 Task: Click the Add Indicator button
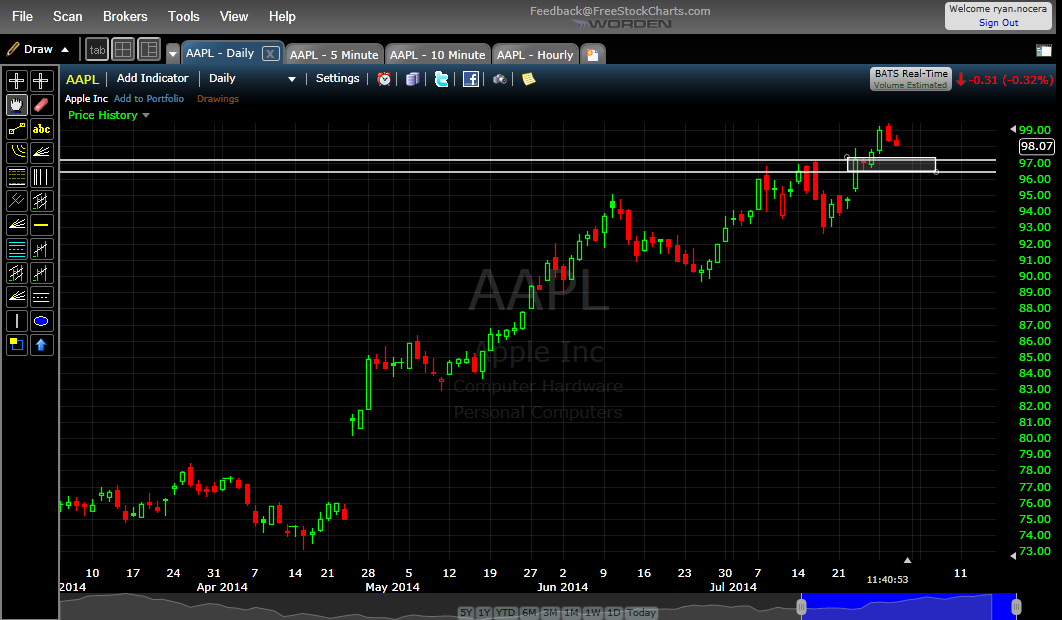152,79
